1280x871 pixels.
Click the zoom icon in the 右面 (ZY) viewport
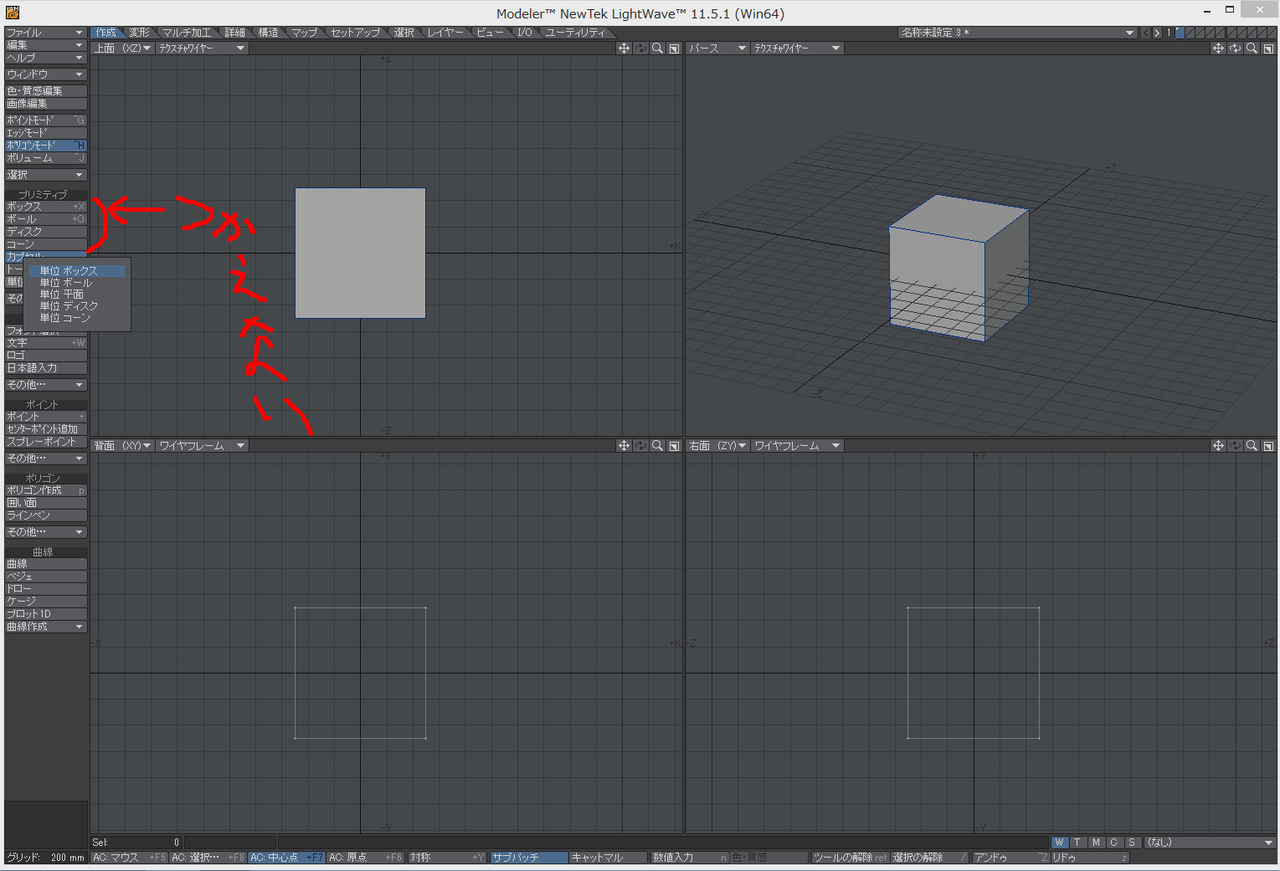[x=1251, y=446]
